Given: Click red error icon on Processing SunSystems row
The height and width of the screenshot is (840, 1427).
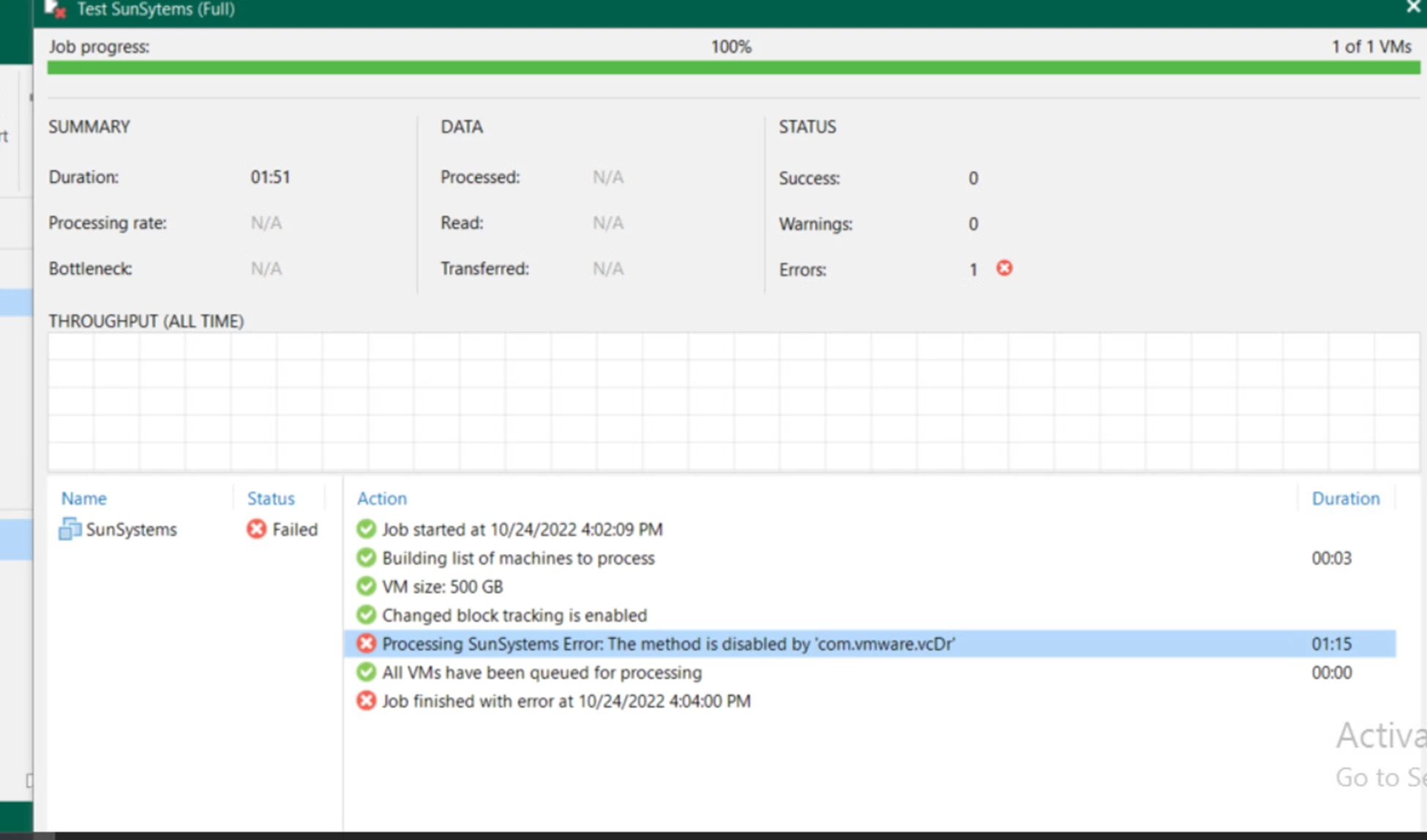Looking at the screenshot, I should pos(366,644).
